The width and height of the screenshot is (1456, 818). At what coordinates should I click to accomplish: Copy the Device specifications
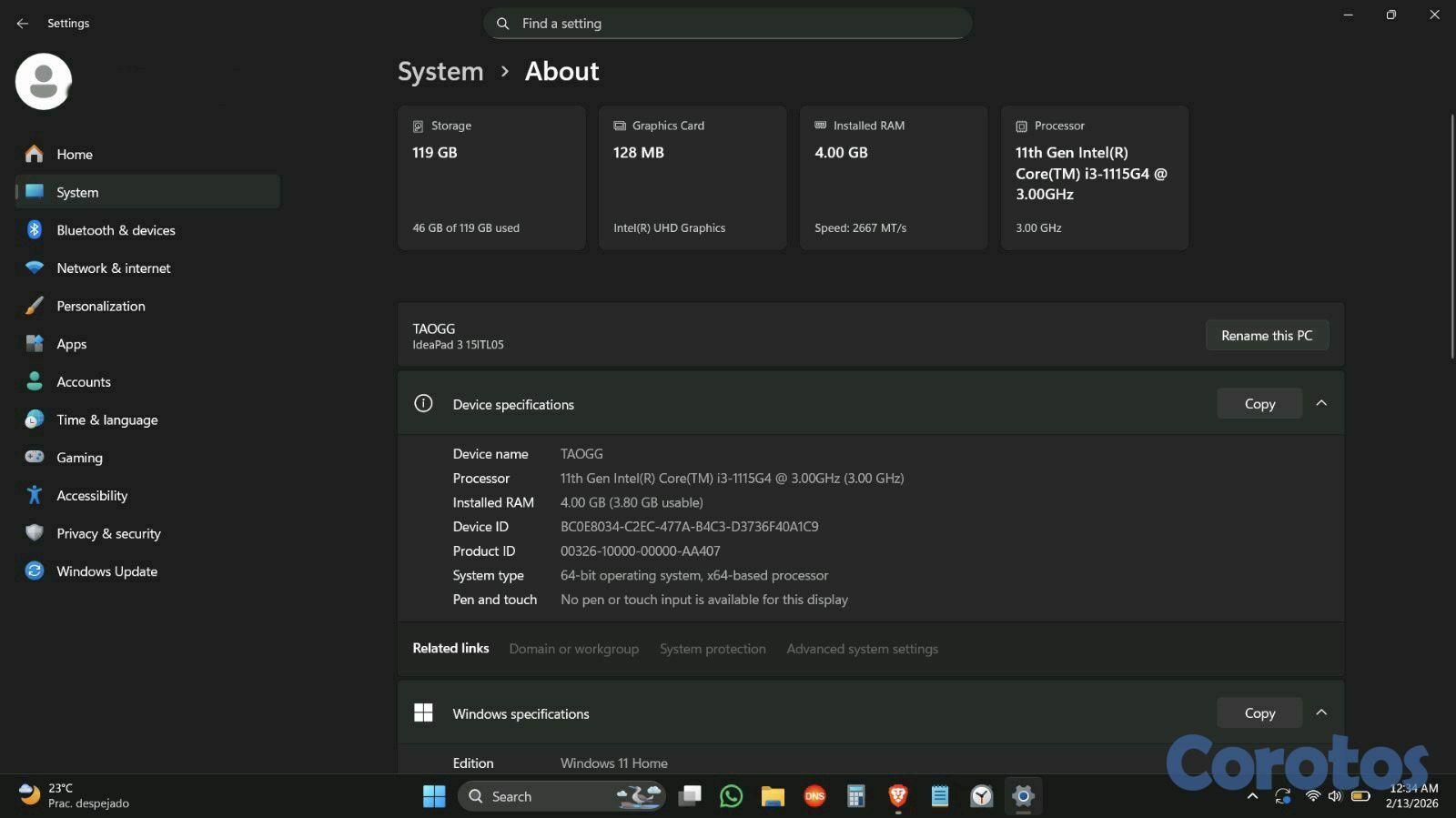(1259, 404)
